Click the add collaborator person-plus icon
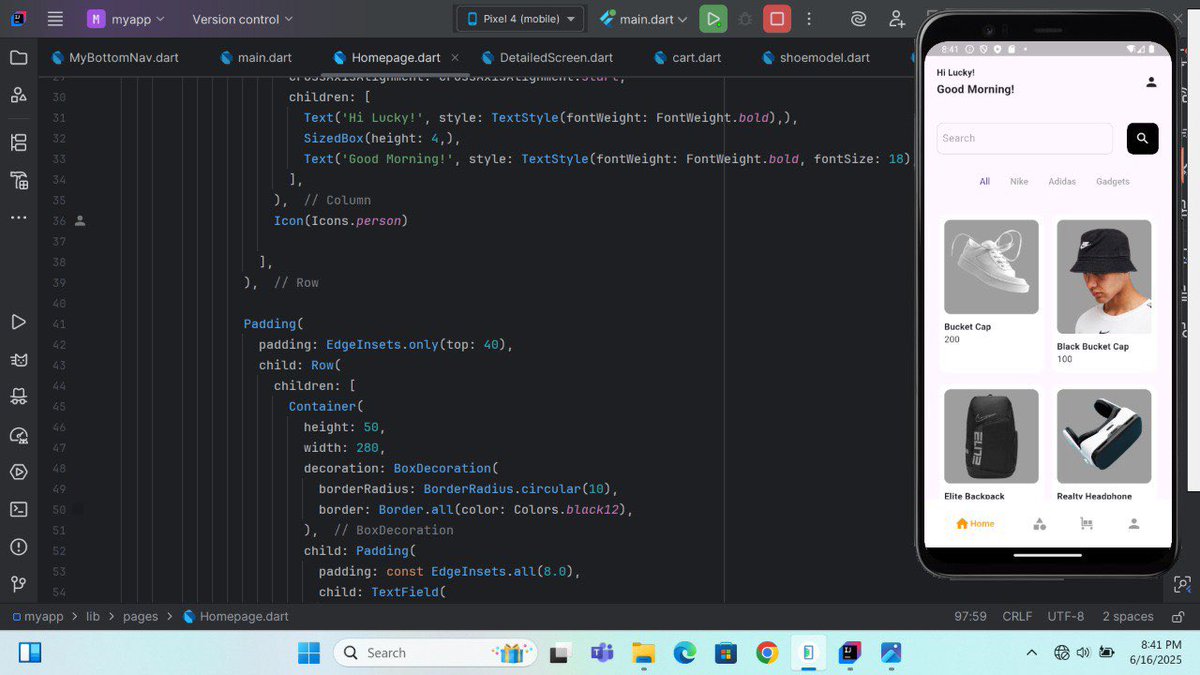The width and height of the screenshot is (1200, 675). (896, 19)
